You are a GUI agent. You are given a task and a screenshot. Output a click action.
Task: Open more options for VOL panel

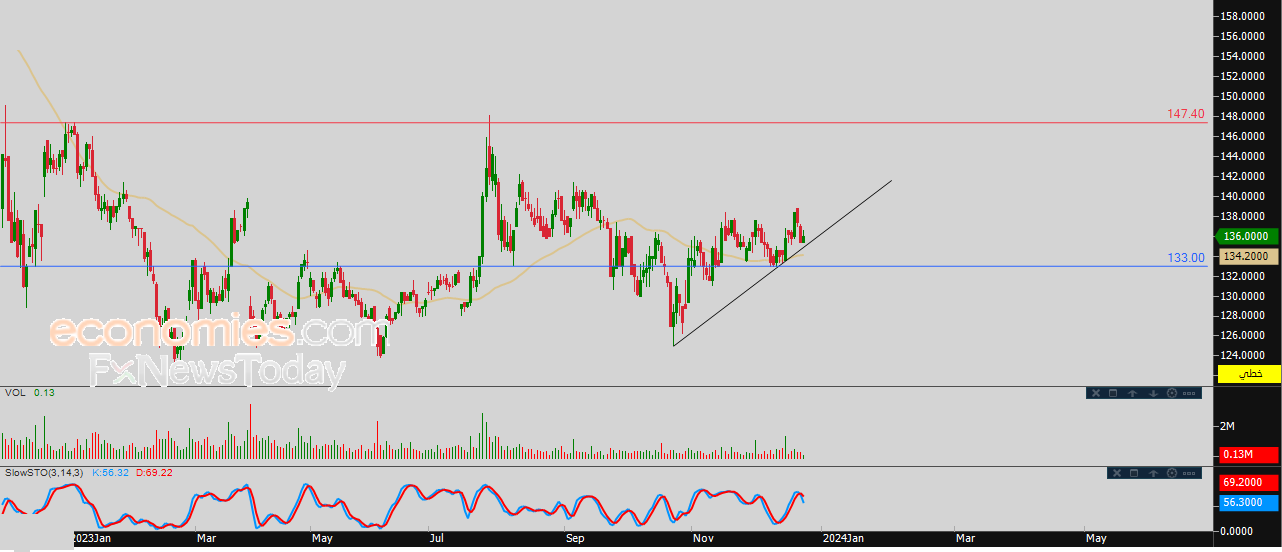[1189, 393]
